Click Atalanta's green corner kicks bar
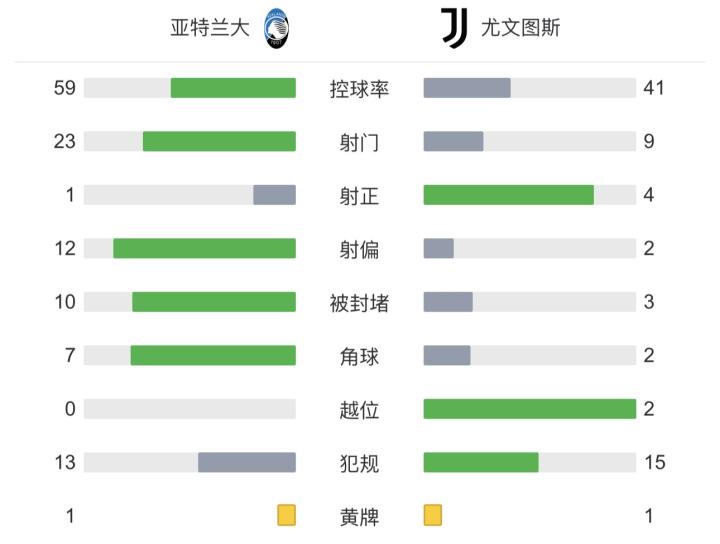Image resolution: width=720 pixels, height=544 pixels. point(213,355)
